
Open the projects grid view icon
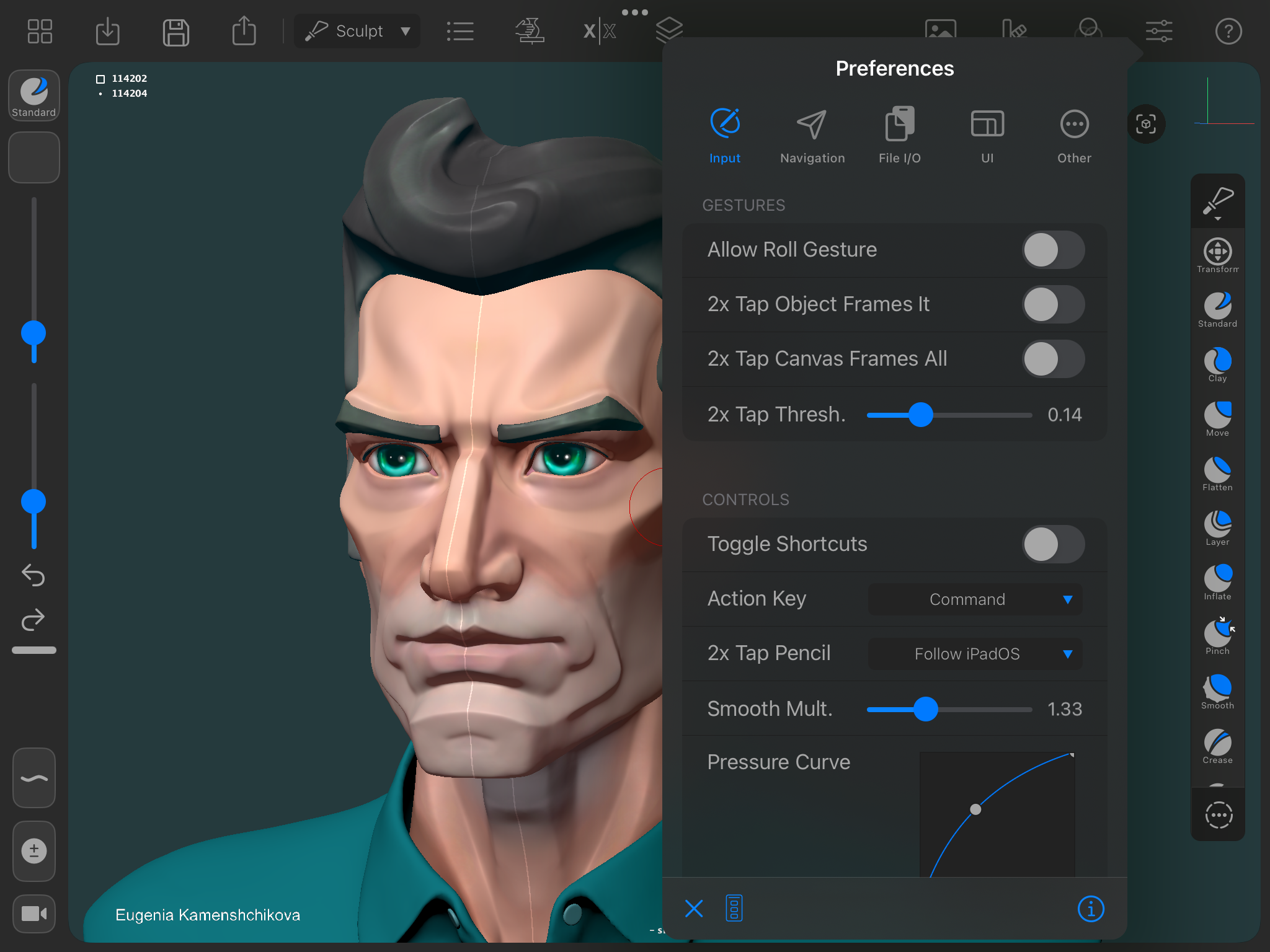pyautogui.click(x=40, y=31)
